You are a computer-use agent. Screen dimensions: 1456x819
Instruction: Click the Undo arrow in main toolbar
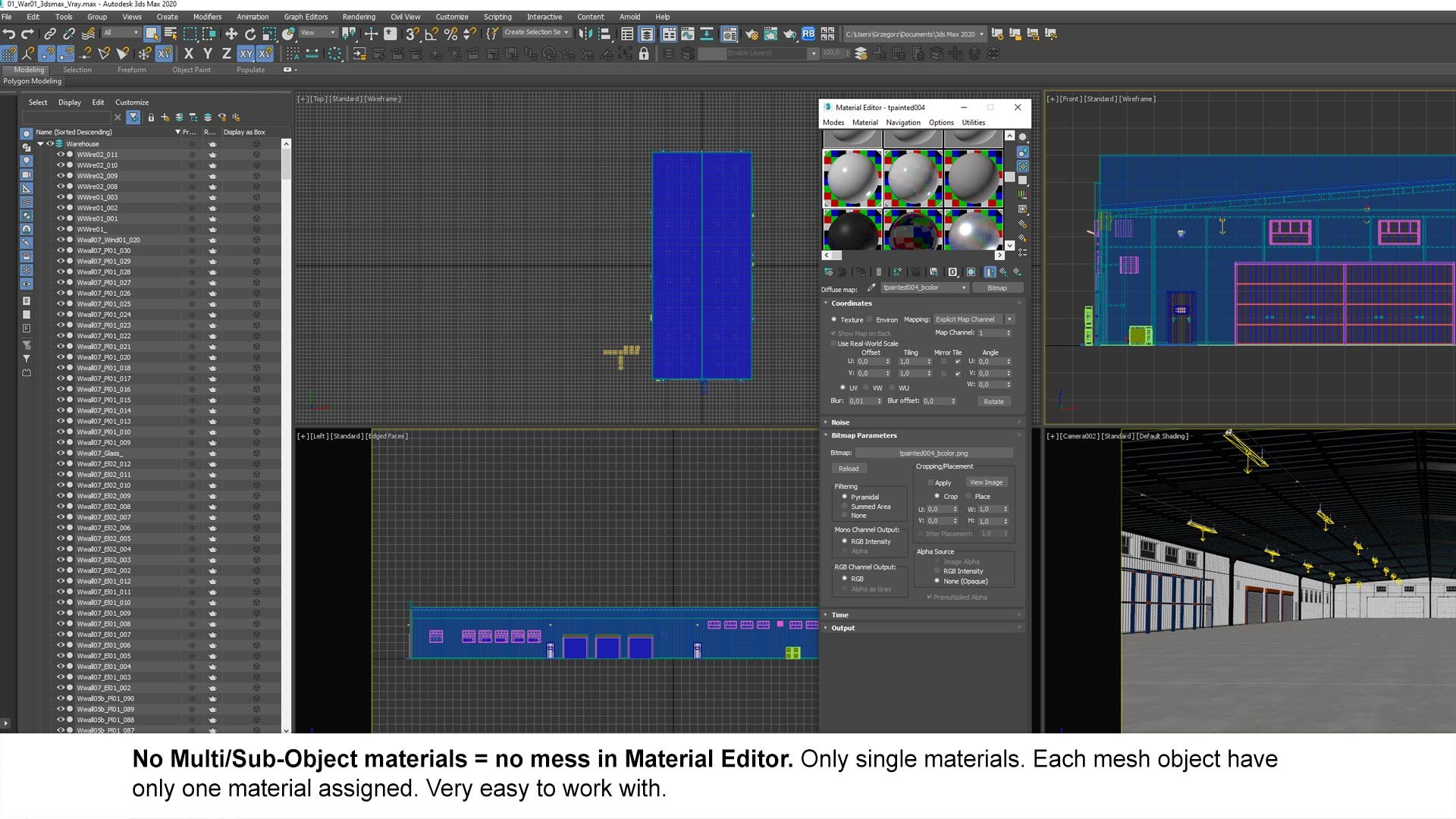9,33
